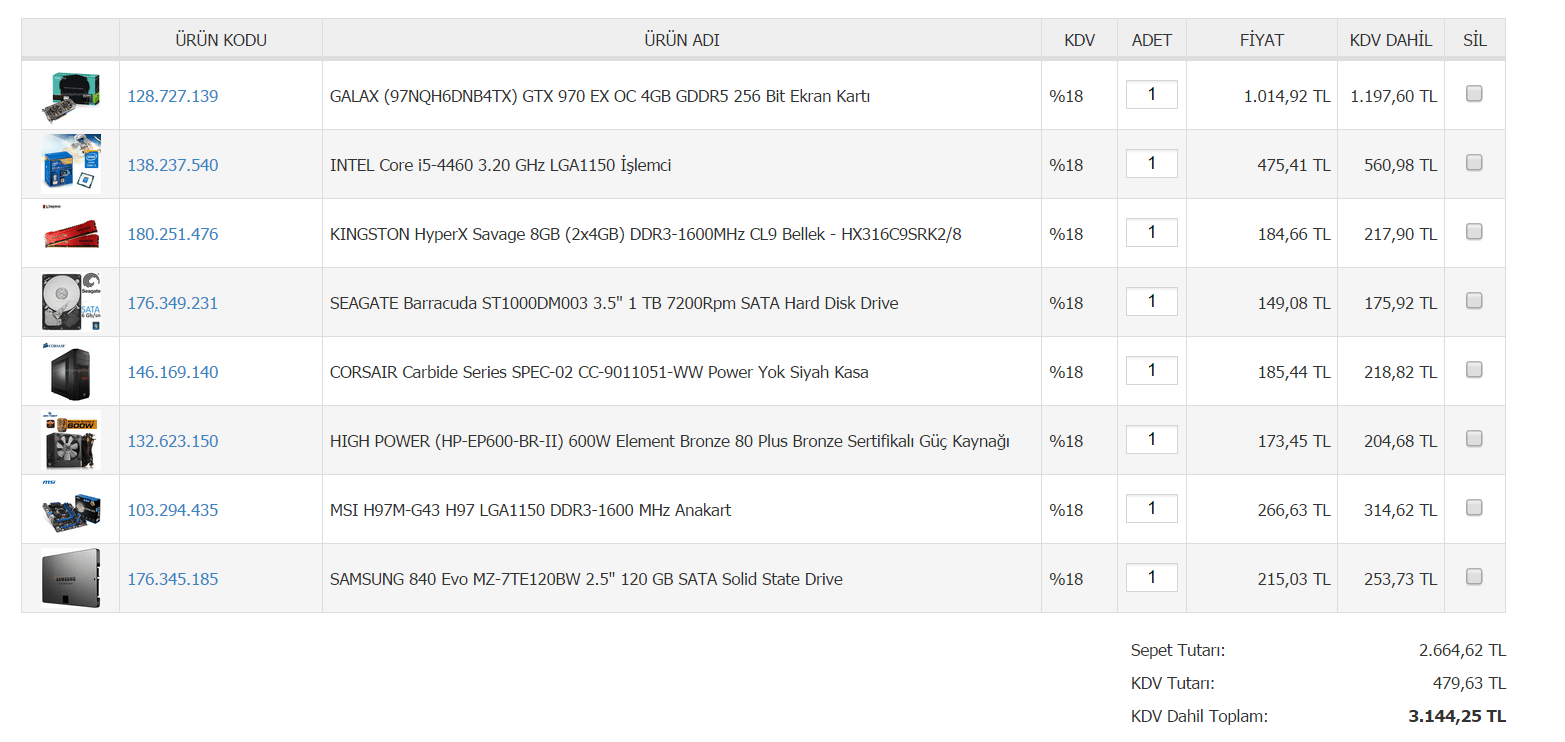The width and height of the screenshot is (1565, 742).
Task: Click the ADET quantity box for Kingston HyperX
Action: click(1152, 232)
